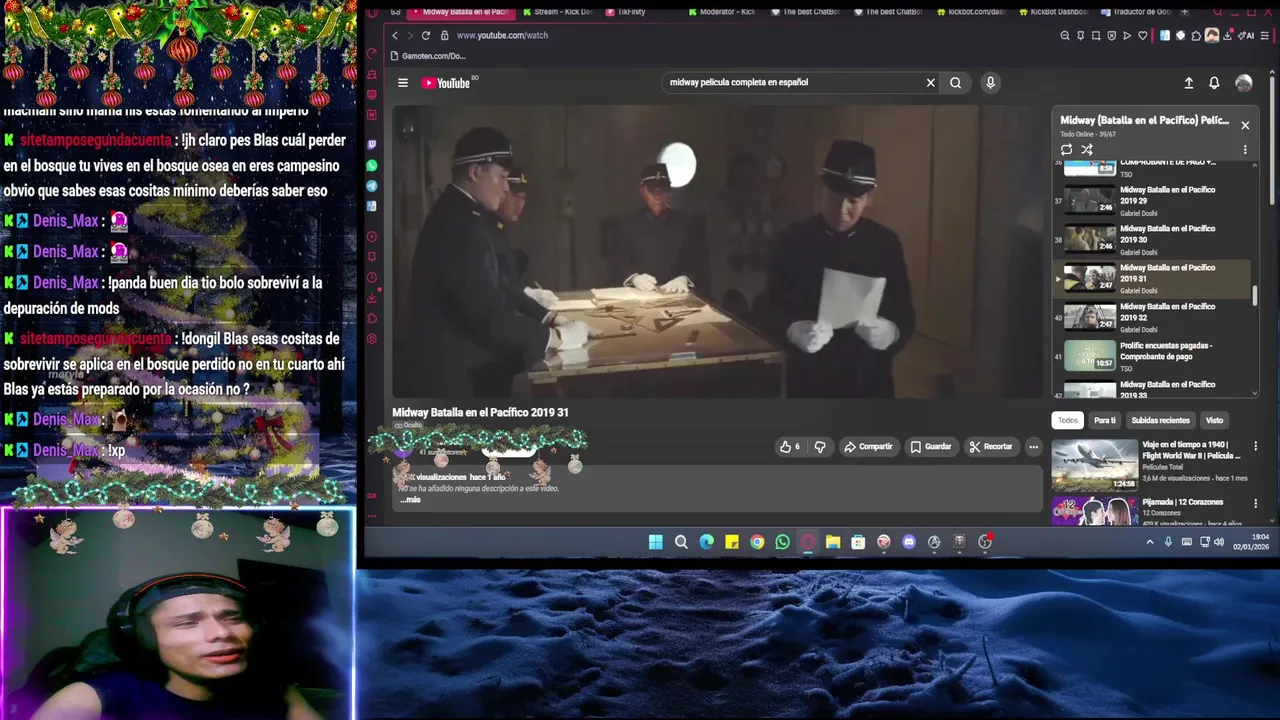Open the YouTube upload/create button
1280x720 pixels.
[1188, 83]
